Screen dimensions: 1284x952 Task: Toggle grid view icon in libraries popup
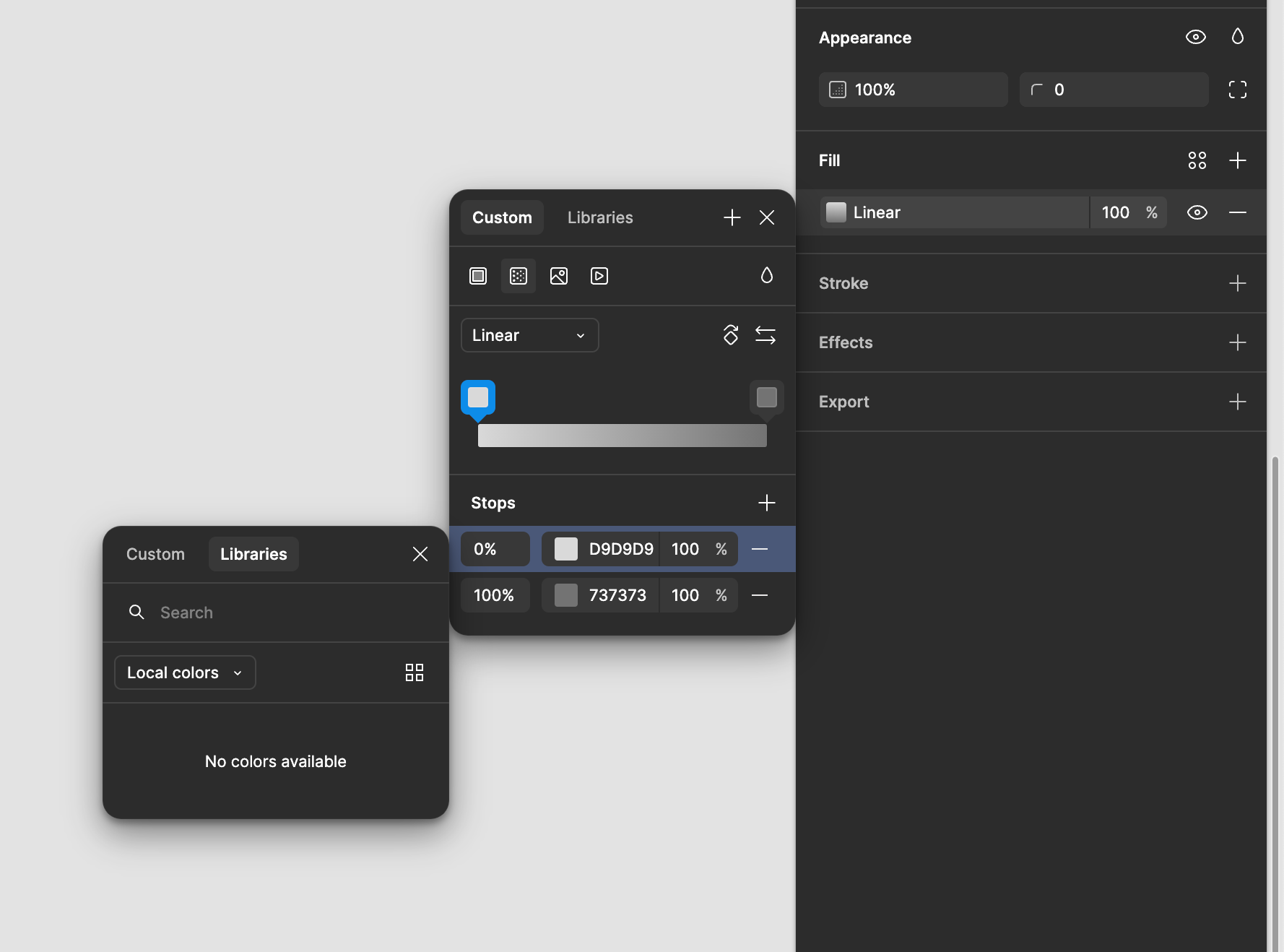click(x=415, y=672)
